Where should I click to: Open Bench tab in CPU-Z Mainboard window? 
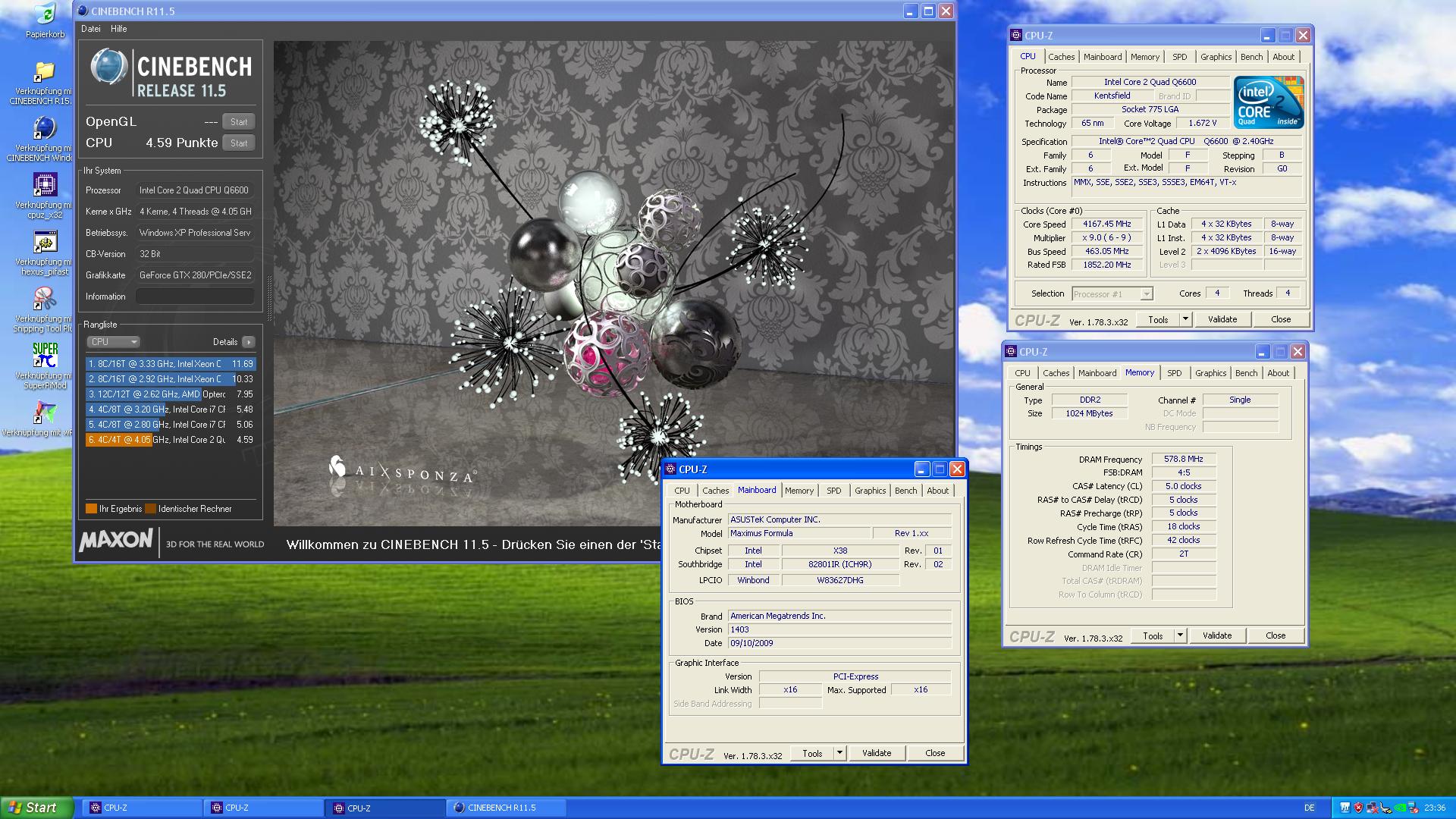(905, 491)
